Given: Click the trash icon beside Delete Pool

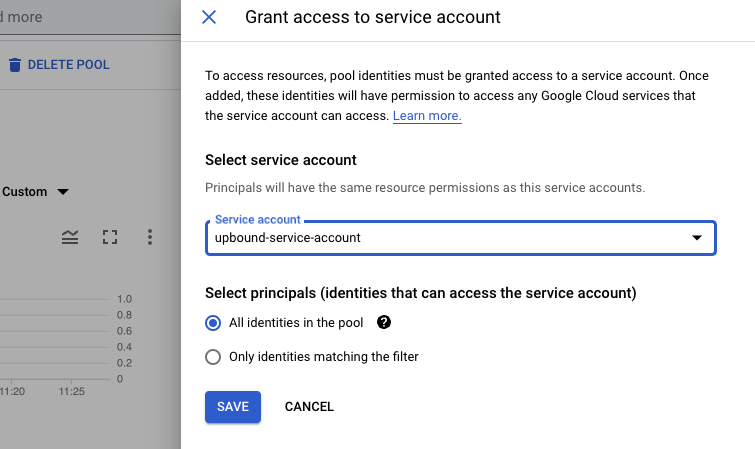Looking at the screenshot, I should click(x=15, y=65).
